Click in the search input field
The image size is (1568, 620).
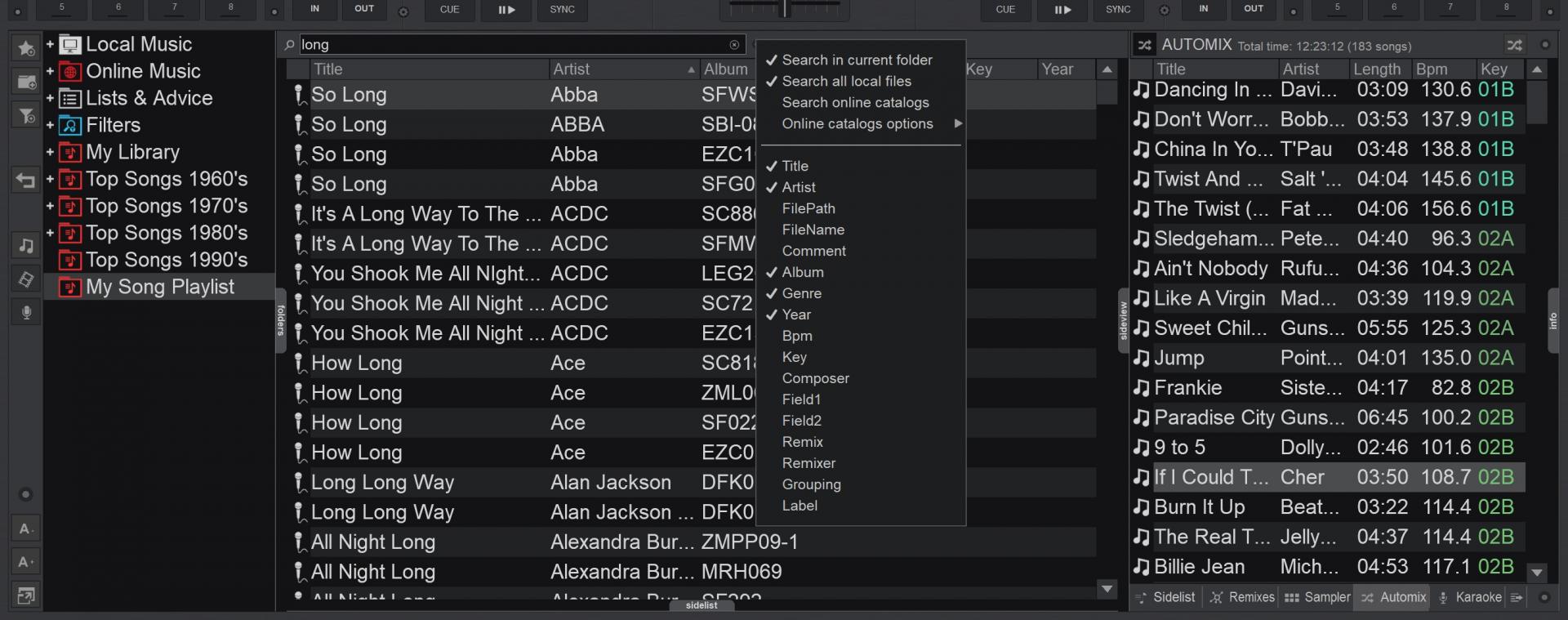click(x=513, y=45)
